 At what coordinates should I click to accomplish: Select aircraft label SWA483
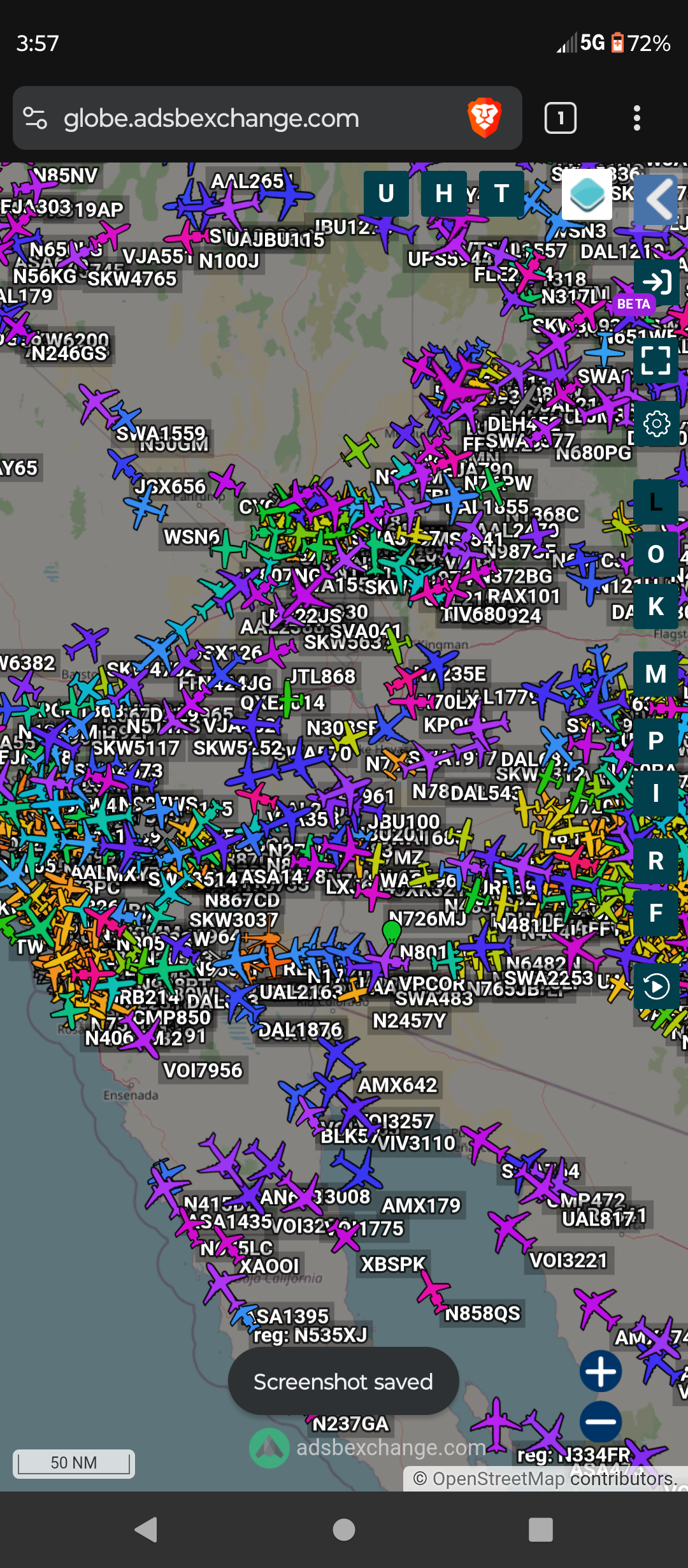tap(434, 998)
